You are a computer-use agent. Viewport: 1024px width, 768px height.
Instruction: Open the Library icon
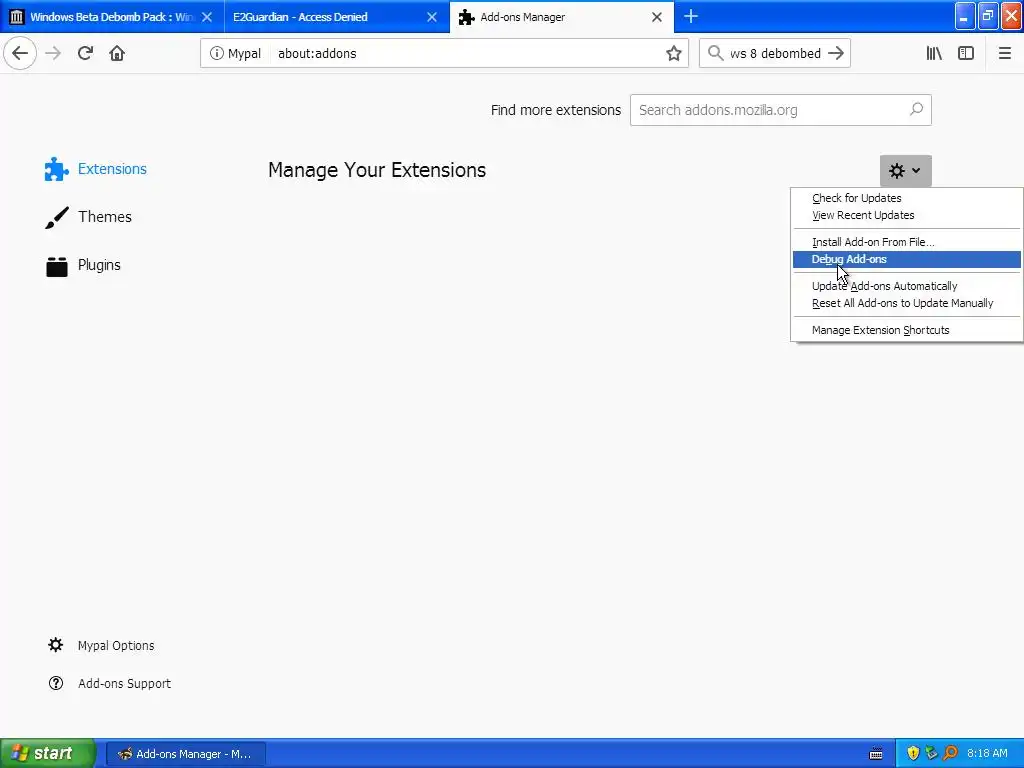point(934,53)
